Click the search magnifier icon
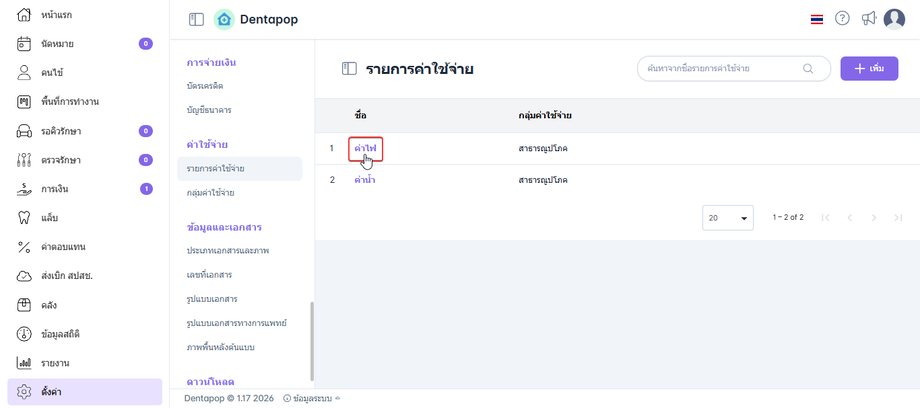The width and height of the screenshot is (920, 408). click(808, 69)
